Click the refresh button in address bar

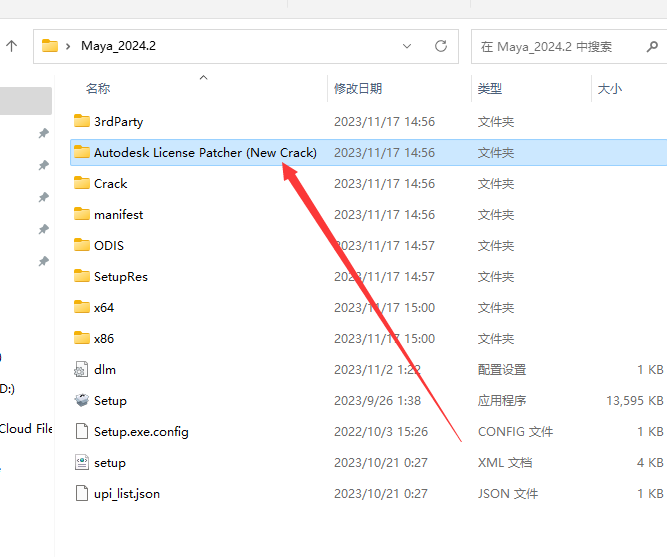click(x=440, y=46)
